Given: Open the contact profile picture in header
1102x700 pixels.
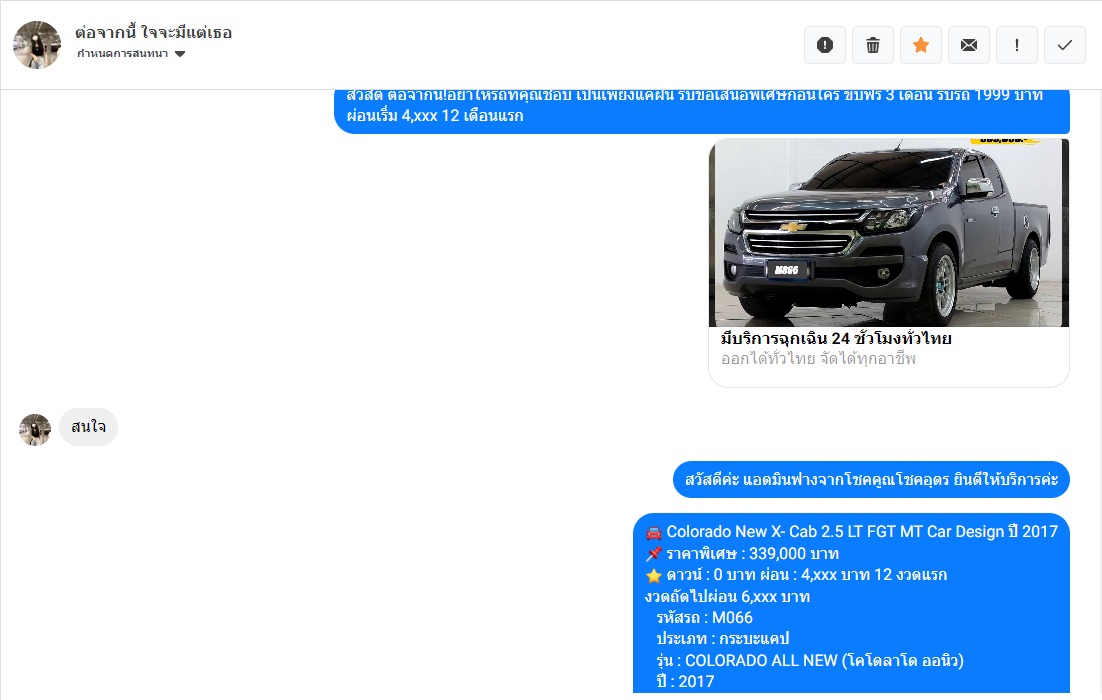Looking at the screenshot, I should [x=37, y=44].
